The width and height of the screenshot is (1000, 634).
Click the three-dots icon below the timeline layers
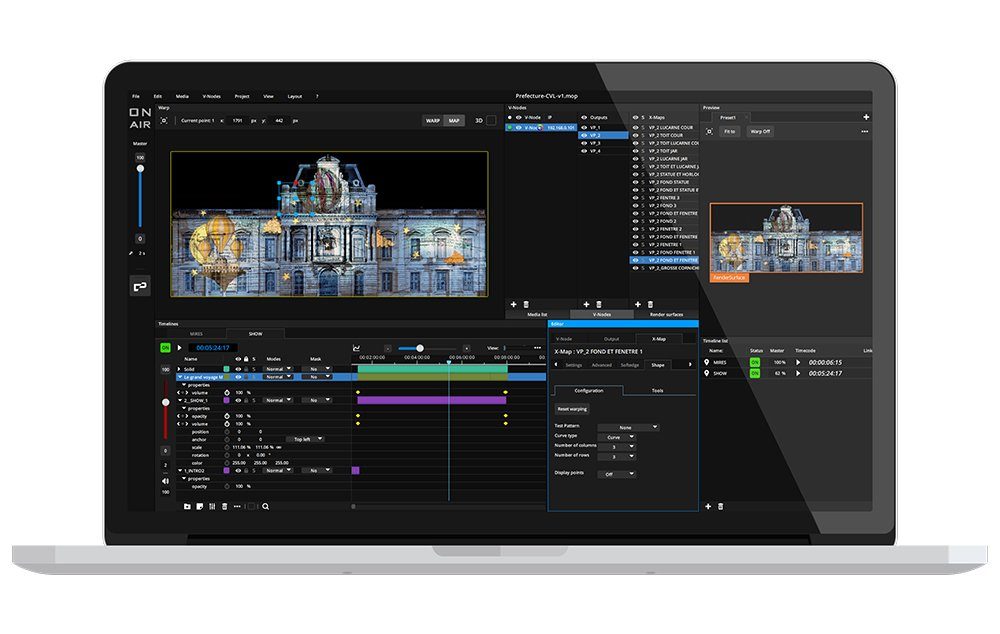(x=237, y=506)
